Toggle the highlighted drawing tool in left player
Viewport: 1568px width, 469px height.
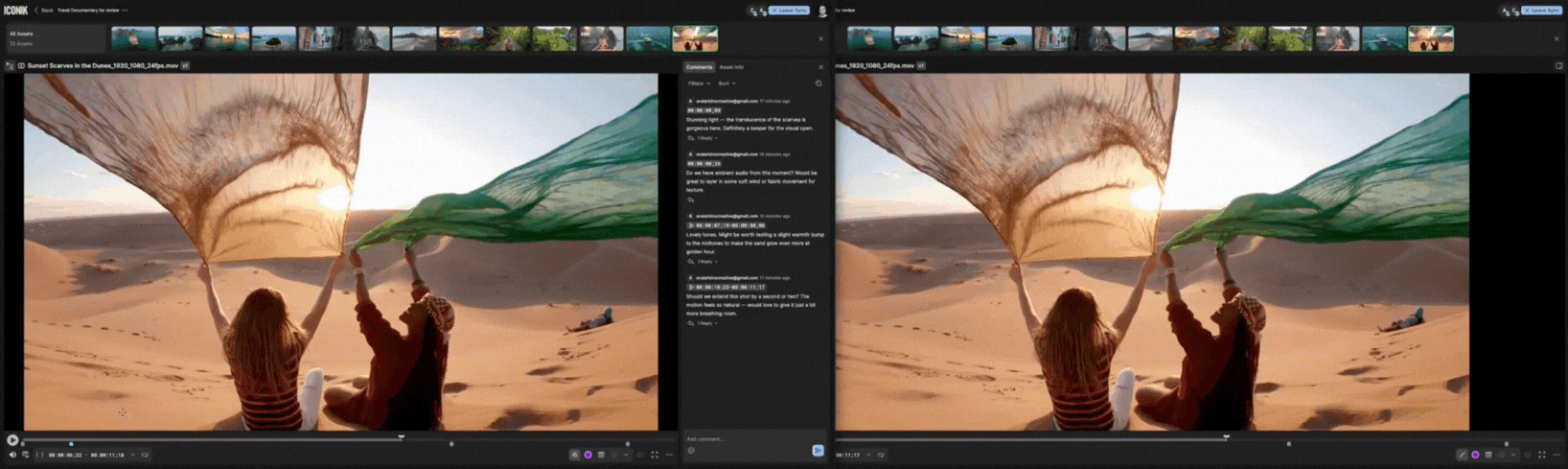click(x=575, y=455)
